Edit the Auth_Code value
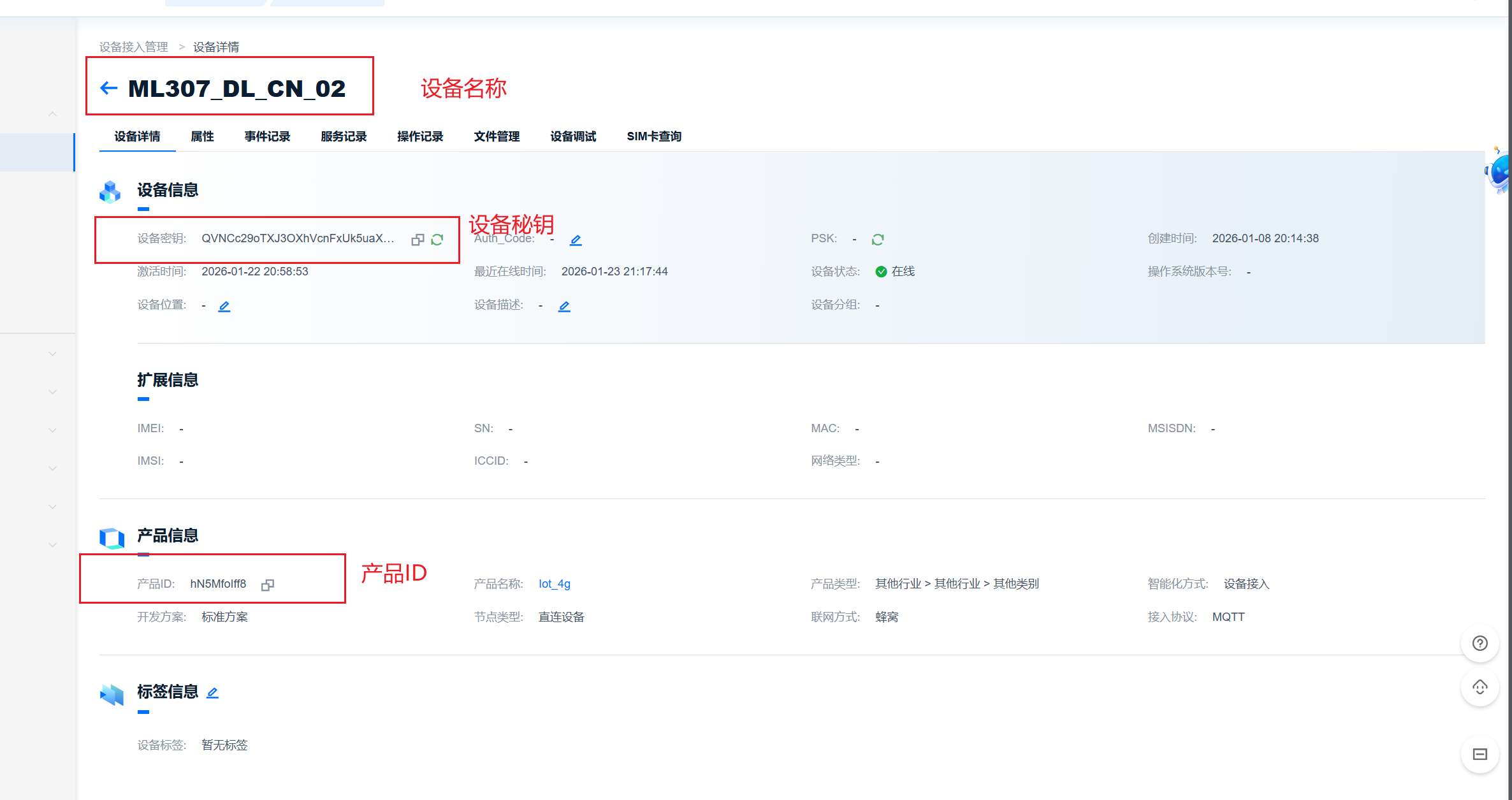 coord(576,240)
